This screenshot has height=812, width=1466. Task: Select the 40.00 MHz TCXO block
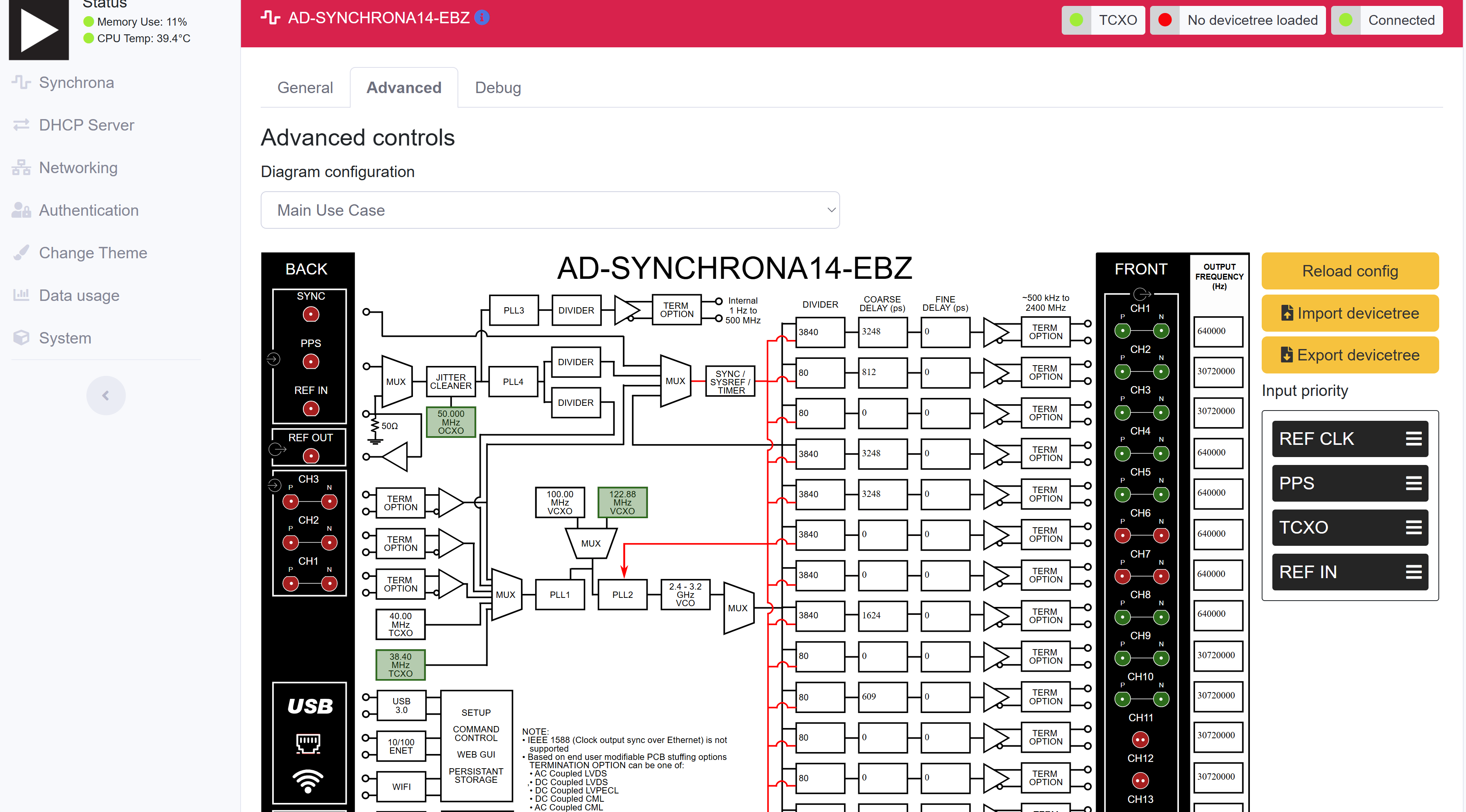pyautogui.click(x=400, y=624)
